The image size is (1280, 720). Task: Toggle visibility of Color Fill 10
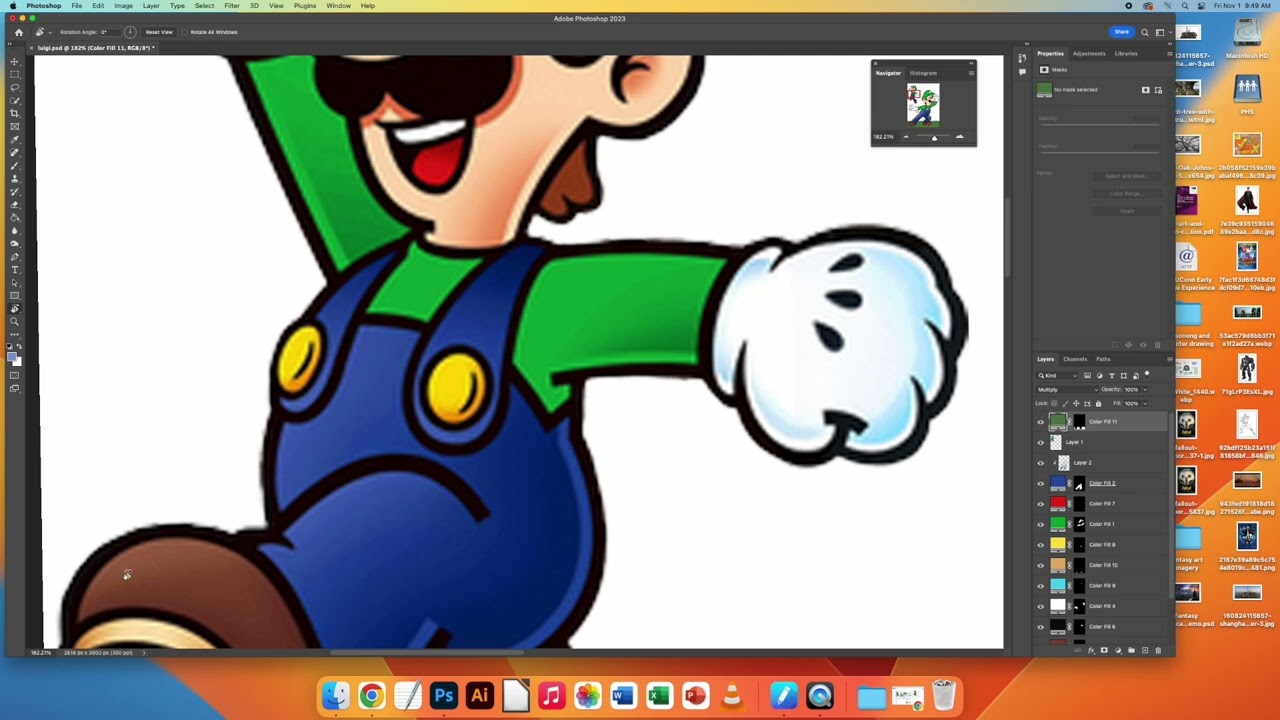(x=1040, y=565)
